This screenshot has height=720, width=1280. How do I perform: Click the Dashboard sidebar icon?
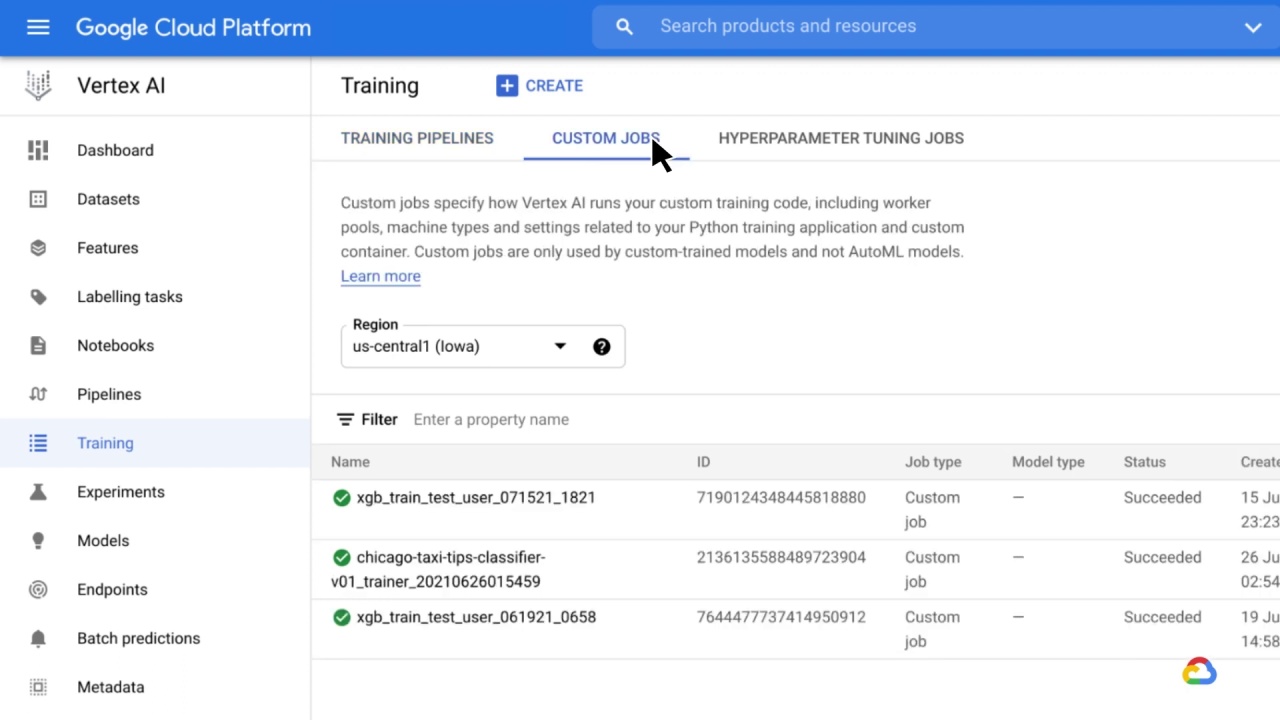(38, 150)
